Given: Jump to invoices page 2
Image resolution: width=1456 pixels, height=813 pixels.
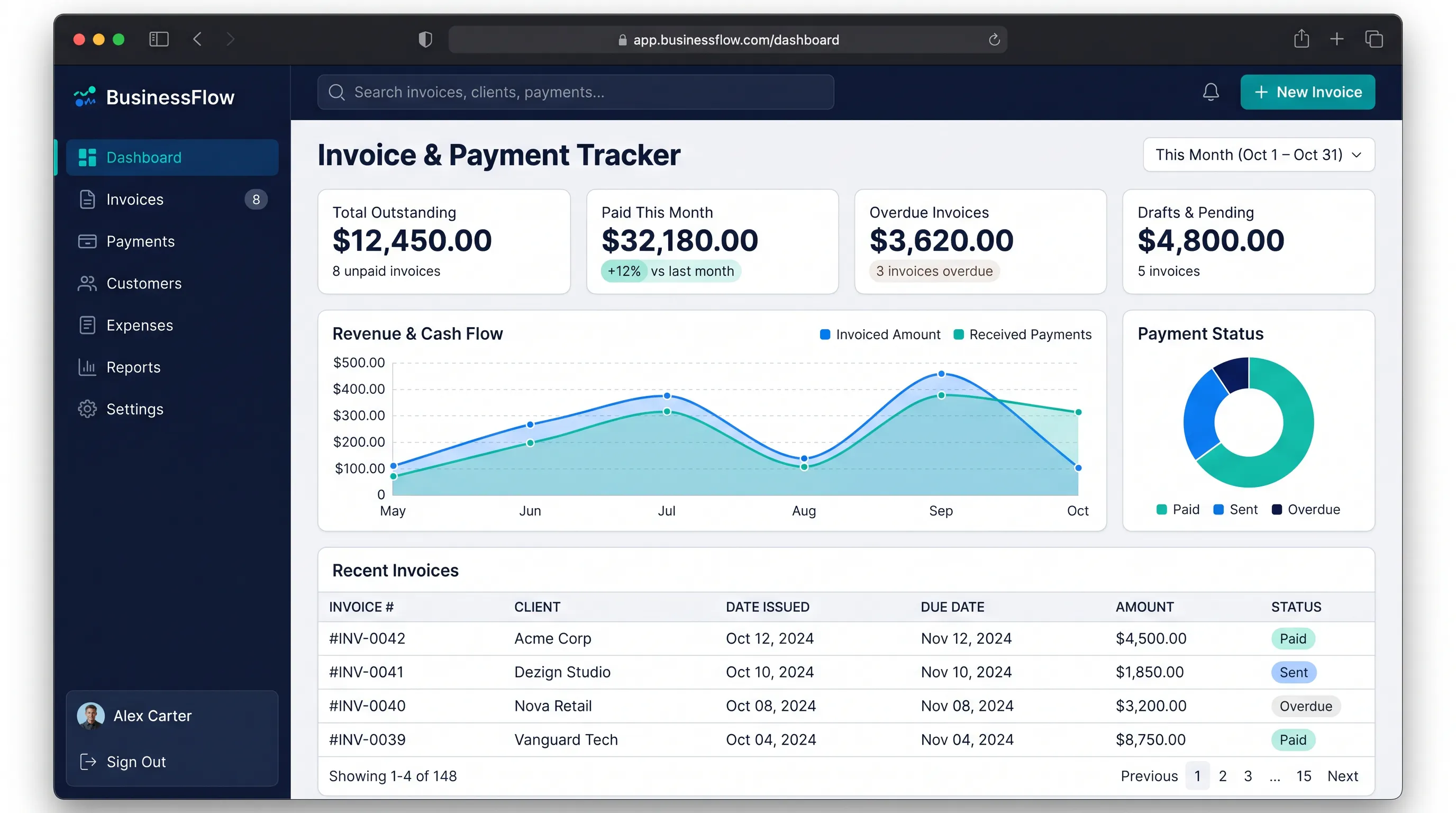Looking at the screenshot, I should click(x=1223, y=776).
